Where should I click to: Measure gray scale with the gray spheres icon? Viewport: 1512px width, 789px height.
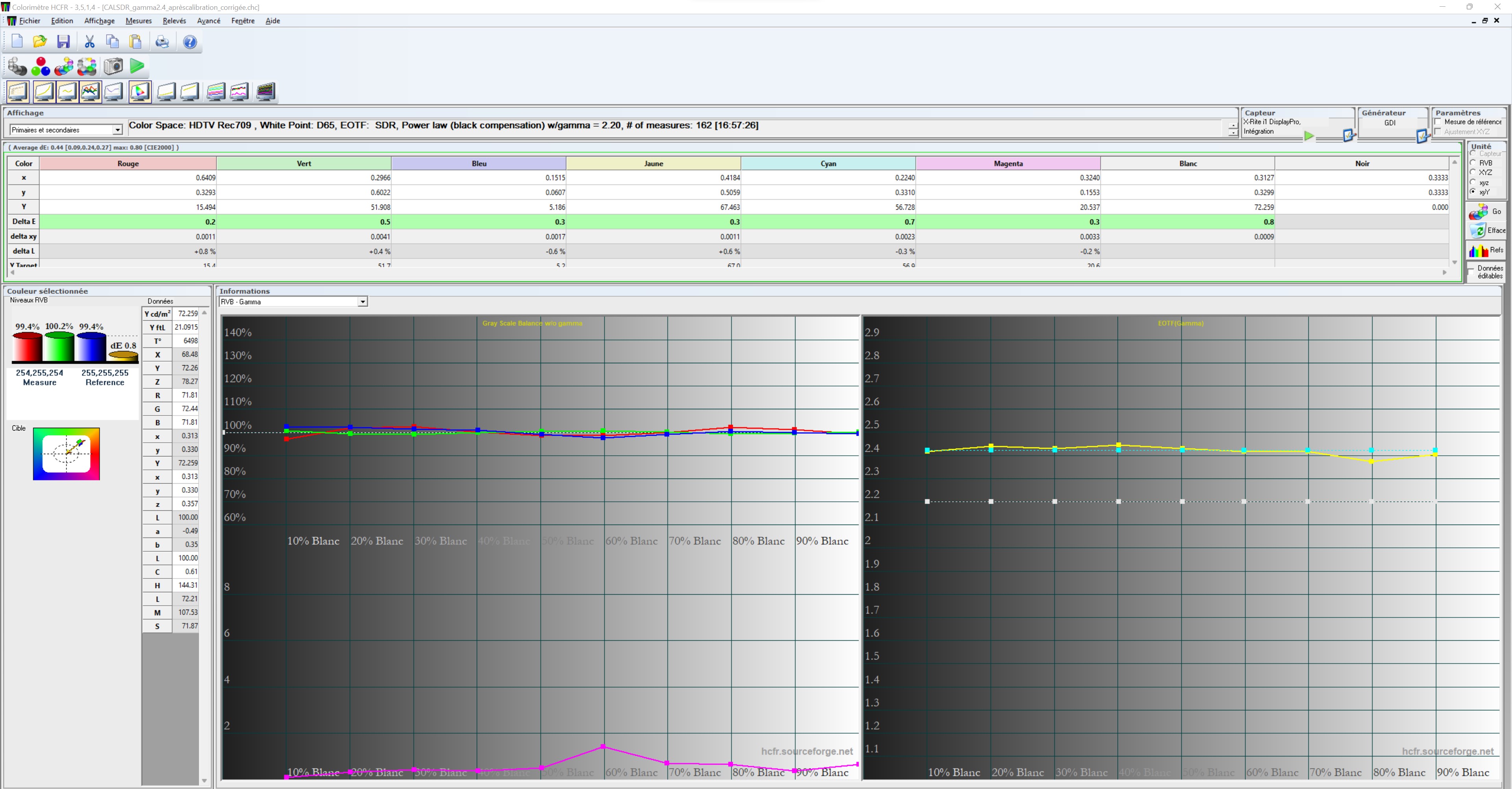point(18,66)
